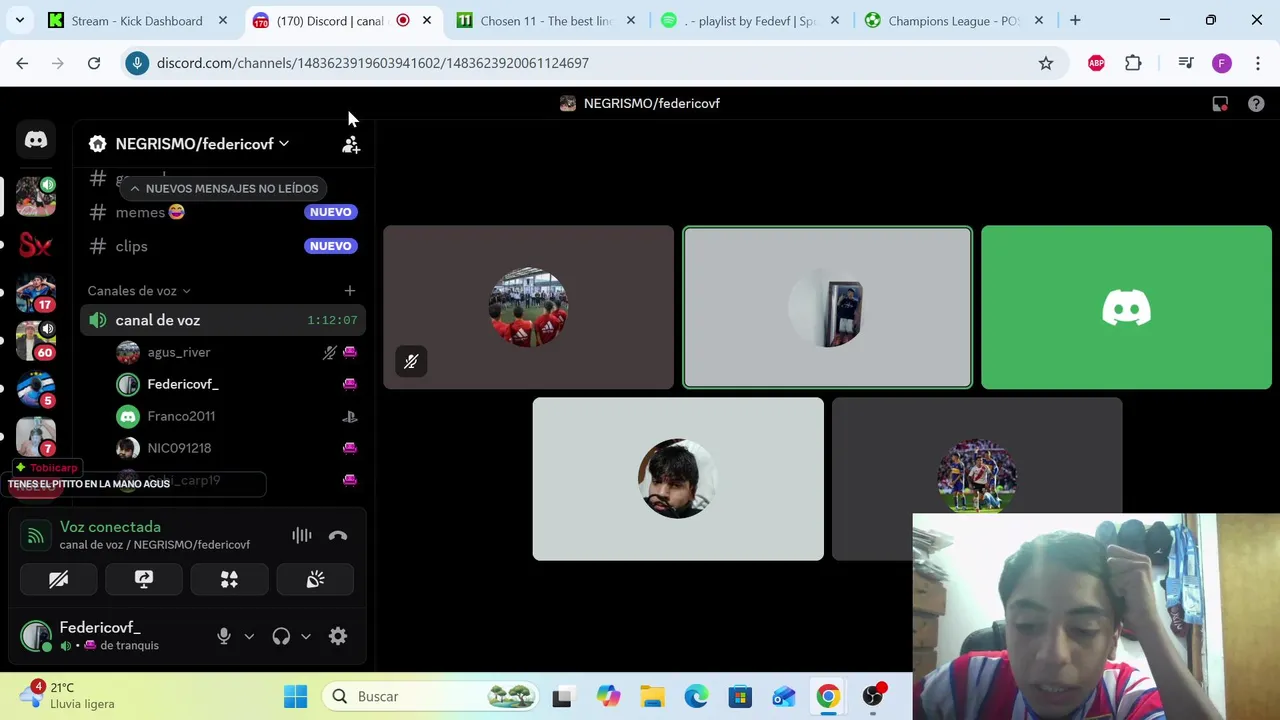The width and height of the screenshot is (1280, 720).
Task: Open noise suppression waveform icon
Action: [301, 536]
